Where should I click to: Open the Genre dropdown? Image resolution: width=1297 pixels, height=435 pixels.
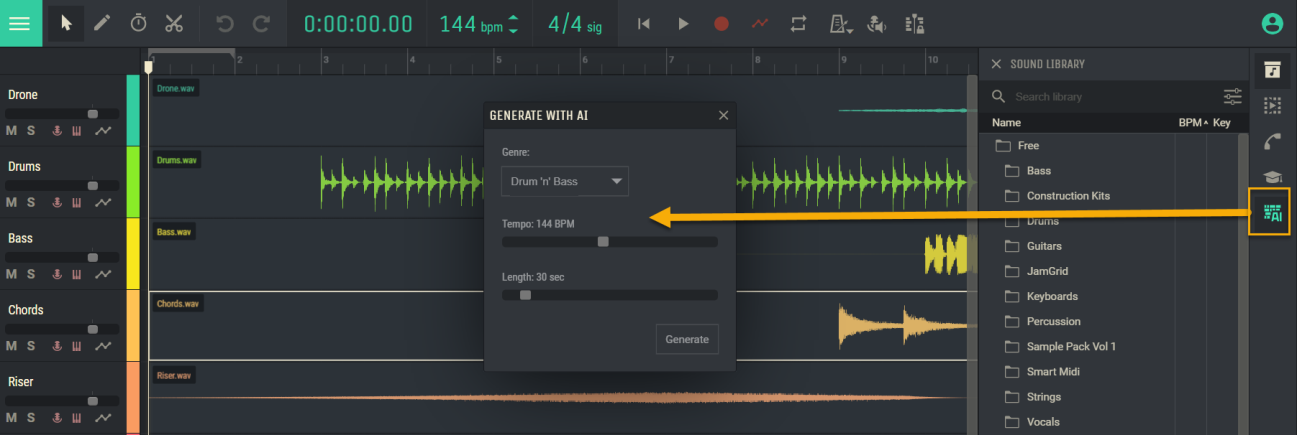pos(565,181)
